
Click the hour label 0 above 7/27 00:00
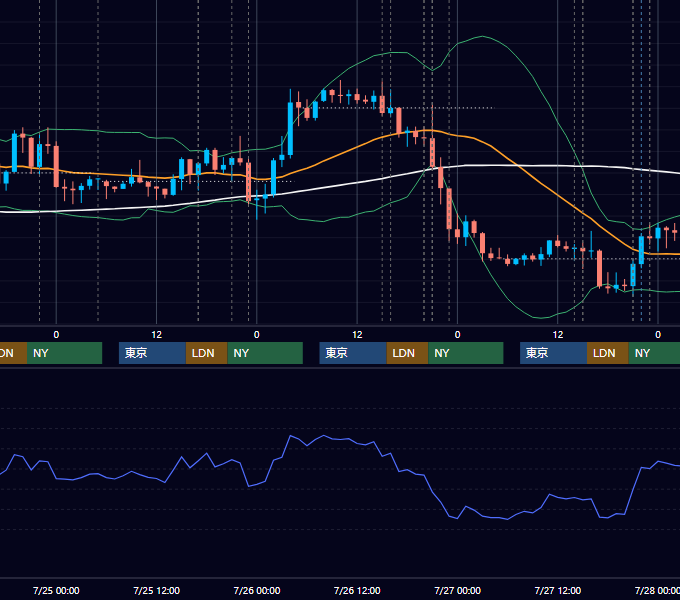pyautogui.click(x=457, y=335)
